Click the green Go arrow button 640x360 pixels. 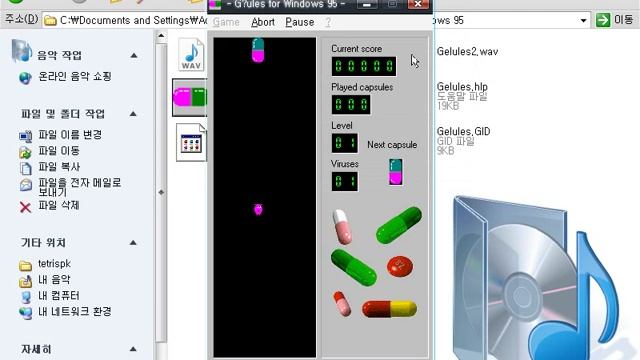pos(603,20)
